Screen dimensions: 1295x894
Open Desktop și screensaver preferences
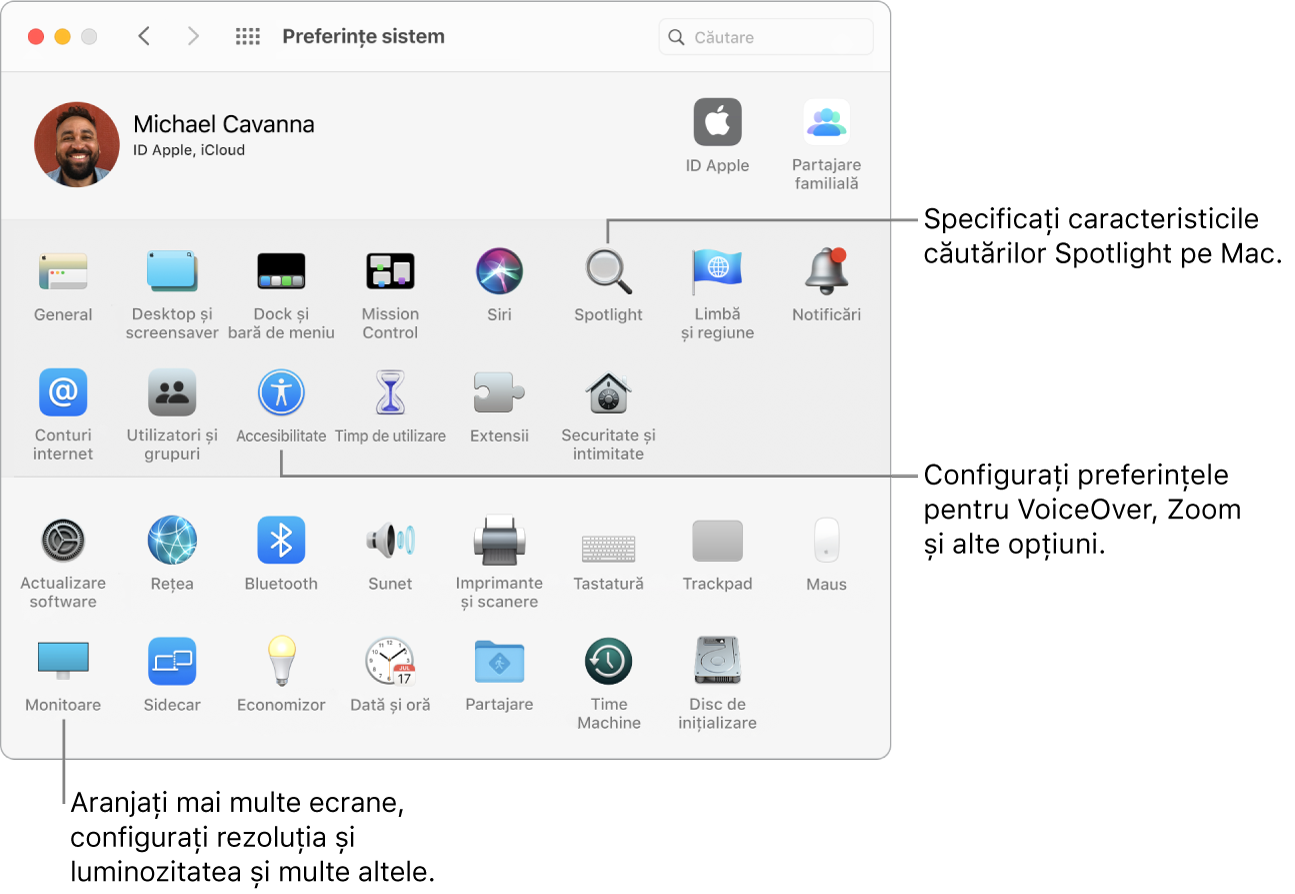(172, 272)
